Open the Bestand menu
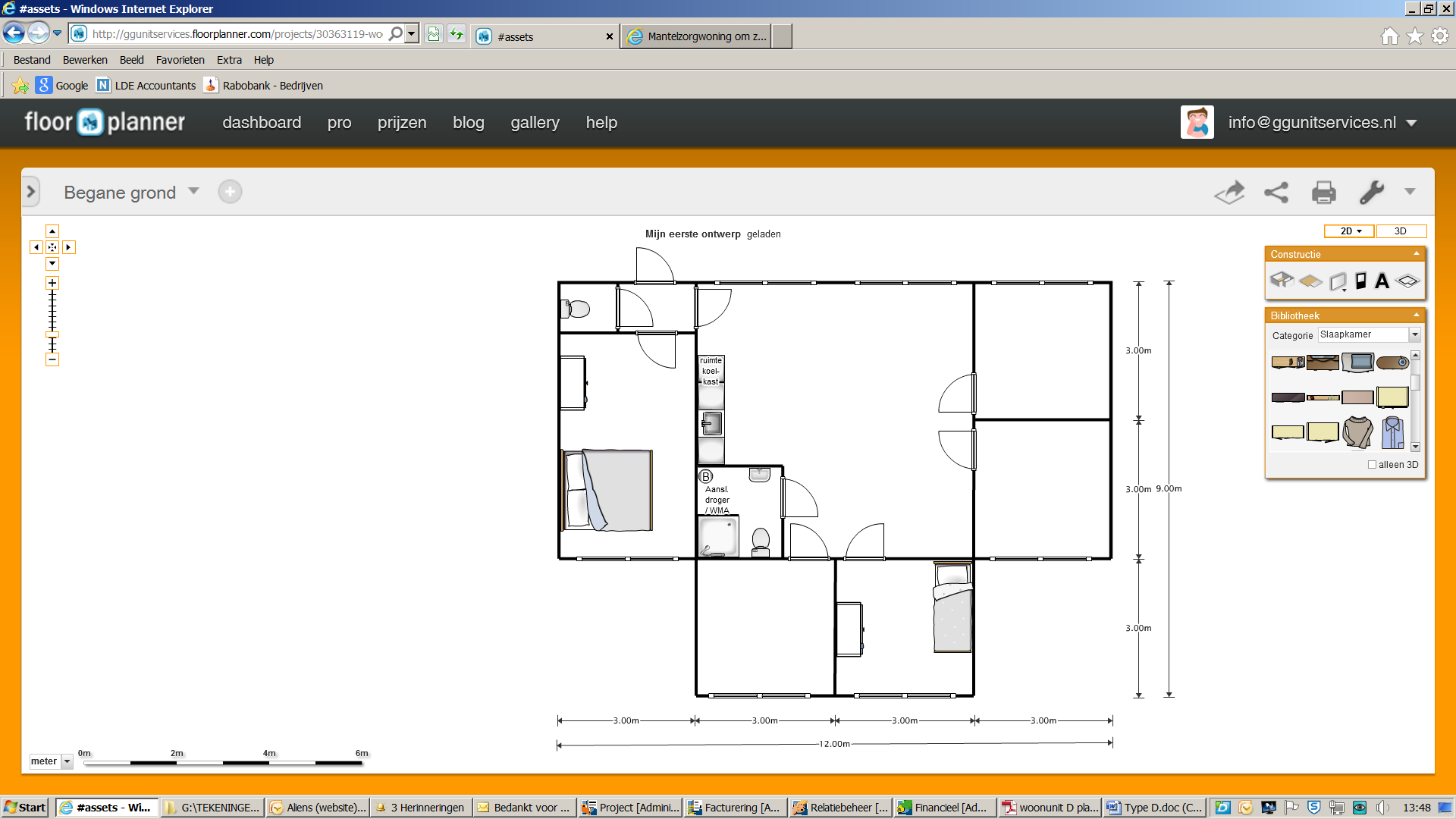 (32, 60)
